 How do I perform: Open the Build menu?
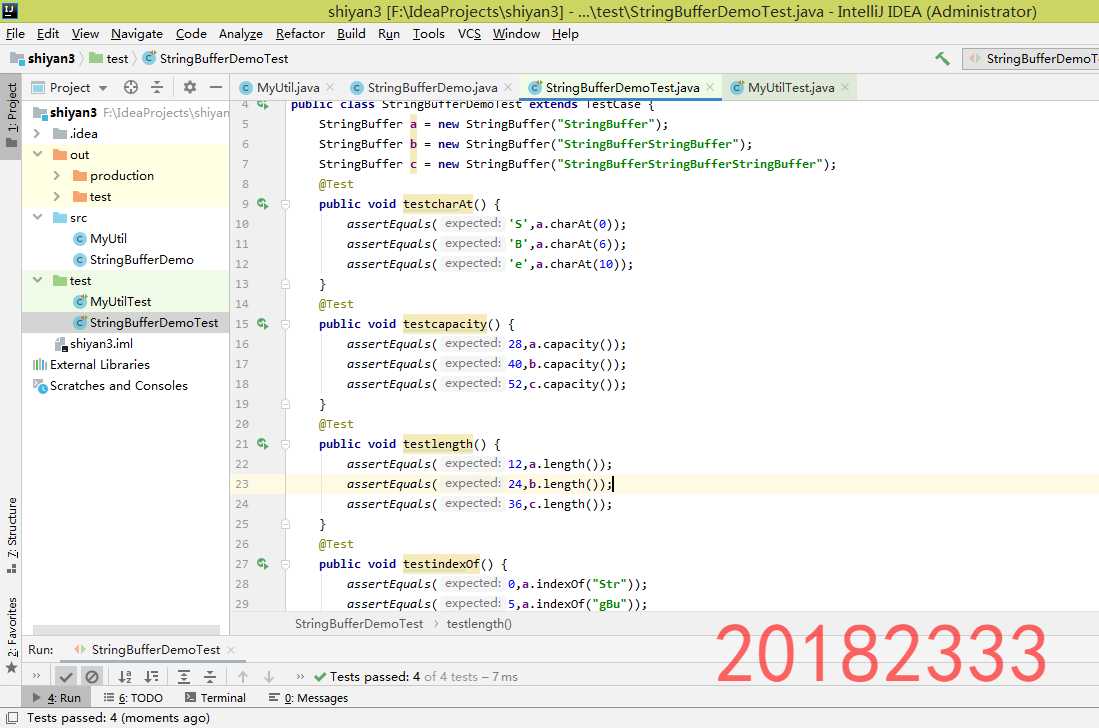351,34
